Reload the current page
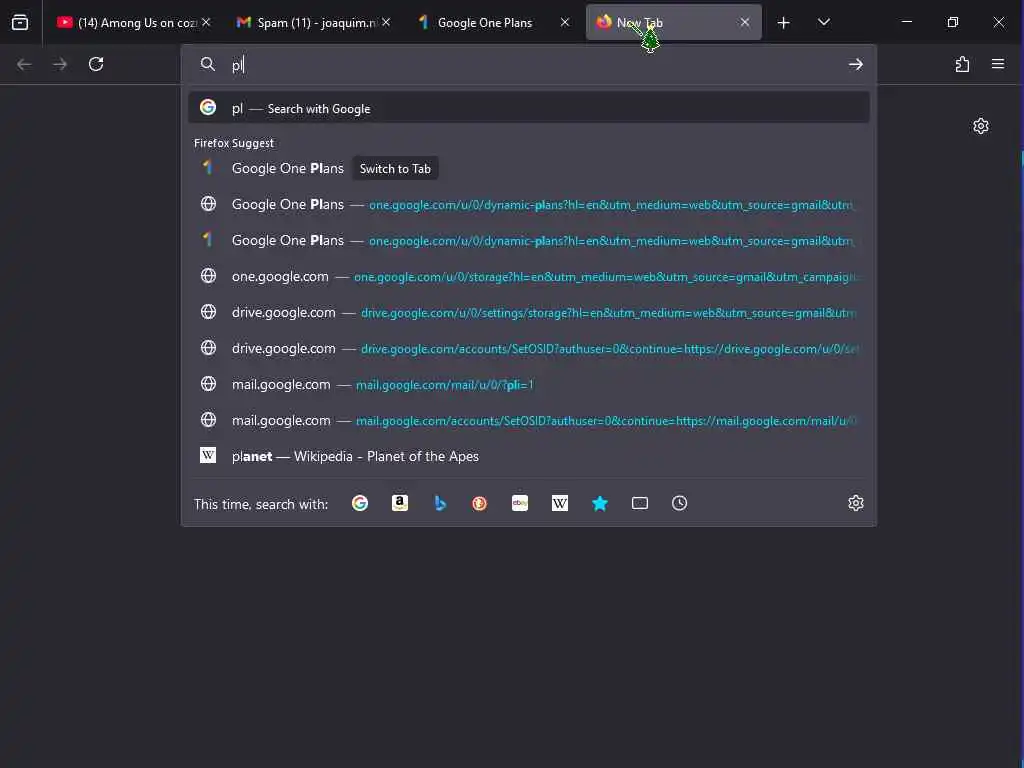Screen dimensions: 1024x768 coord(96,64)
